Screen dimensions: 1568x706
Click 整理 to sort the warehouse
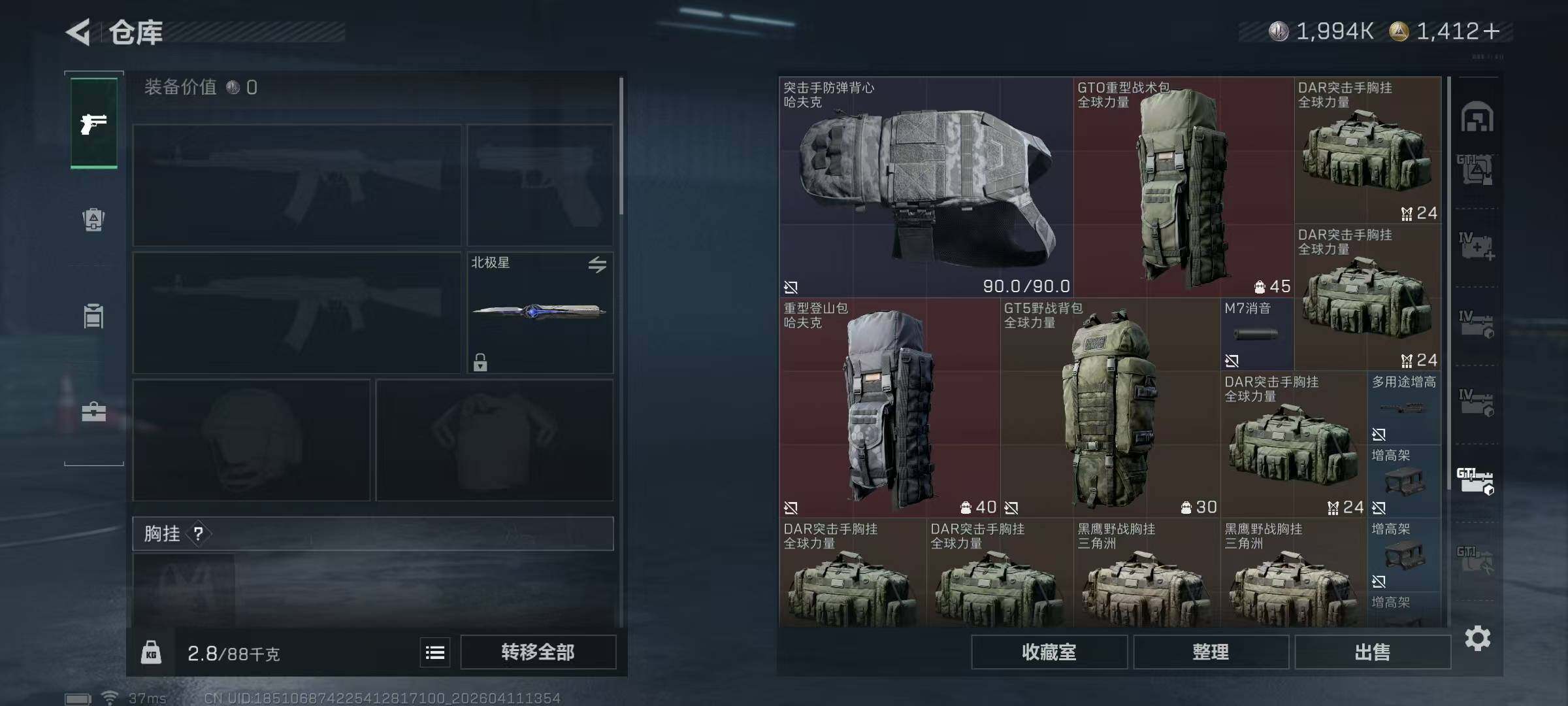[x=1211, y=652]
